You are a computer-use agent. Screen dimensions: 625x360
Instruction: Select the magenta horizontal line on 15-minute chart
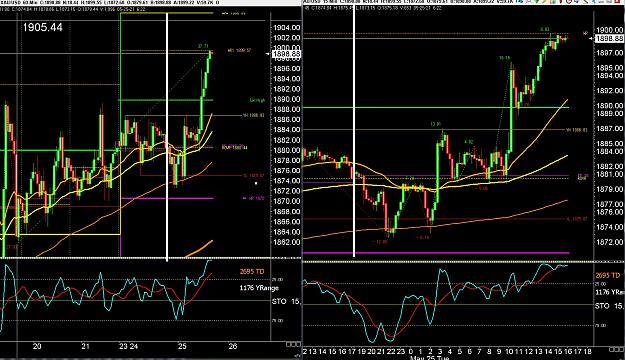436,253
